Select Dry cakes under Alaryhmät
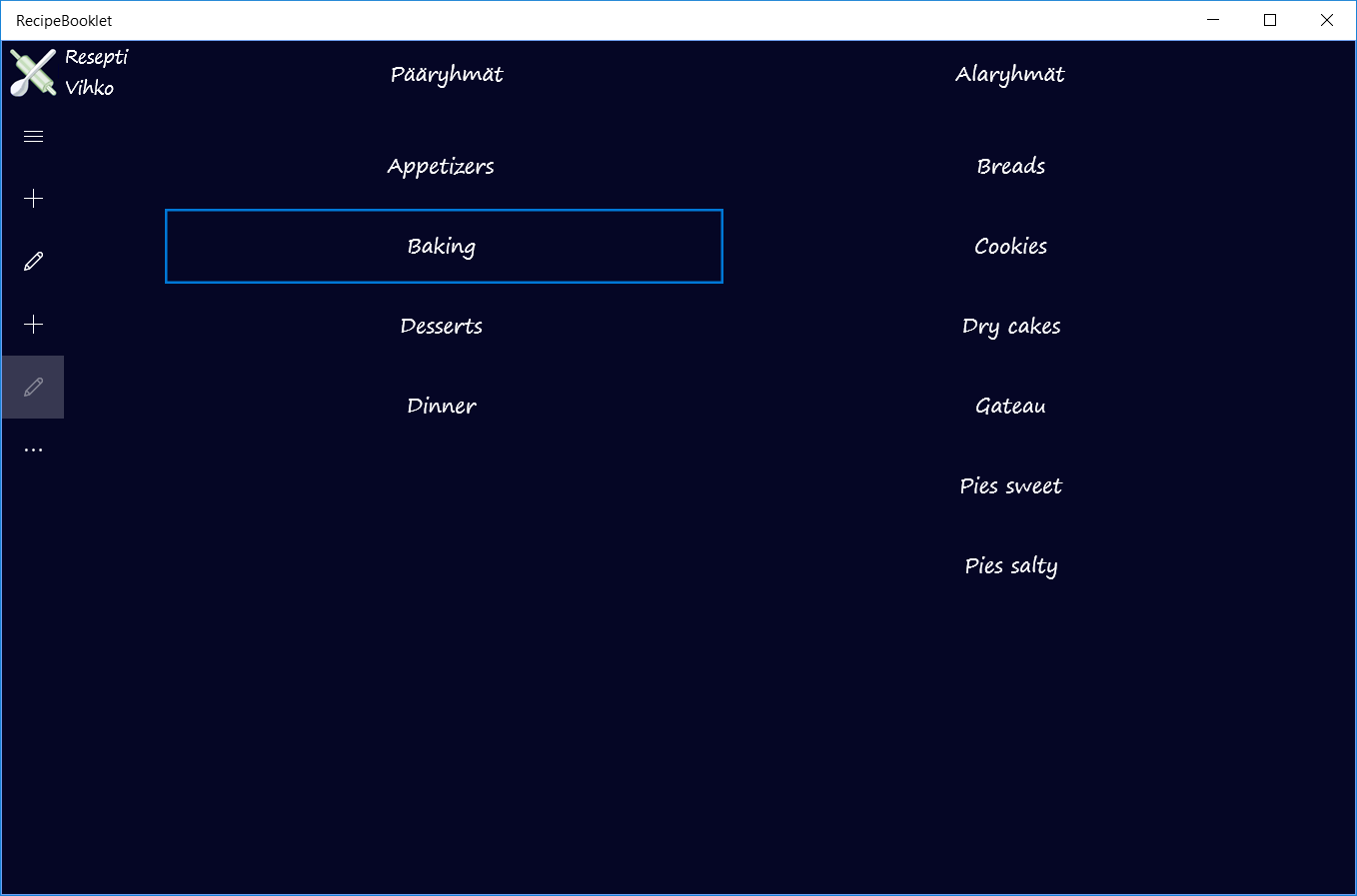This screenshot has height=896, width=1357. click(1010, 326)
